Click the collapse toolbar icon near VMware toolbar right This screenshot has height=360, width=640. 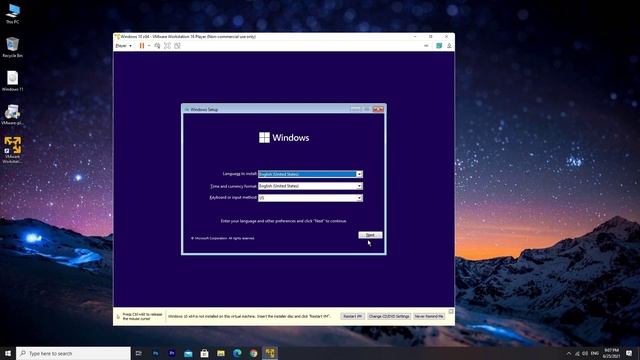click(426, 46)
